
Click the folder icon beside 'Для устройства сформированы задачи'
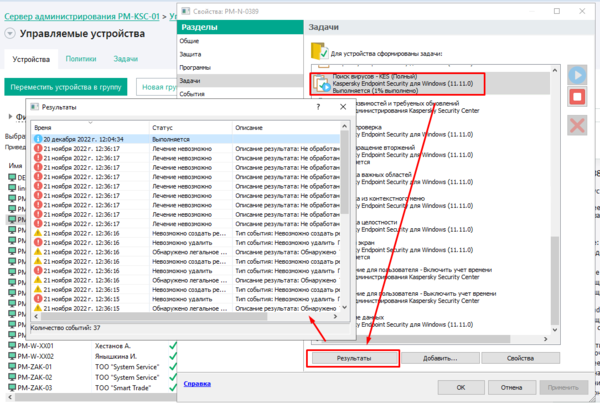(x=319, y=51)
